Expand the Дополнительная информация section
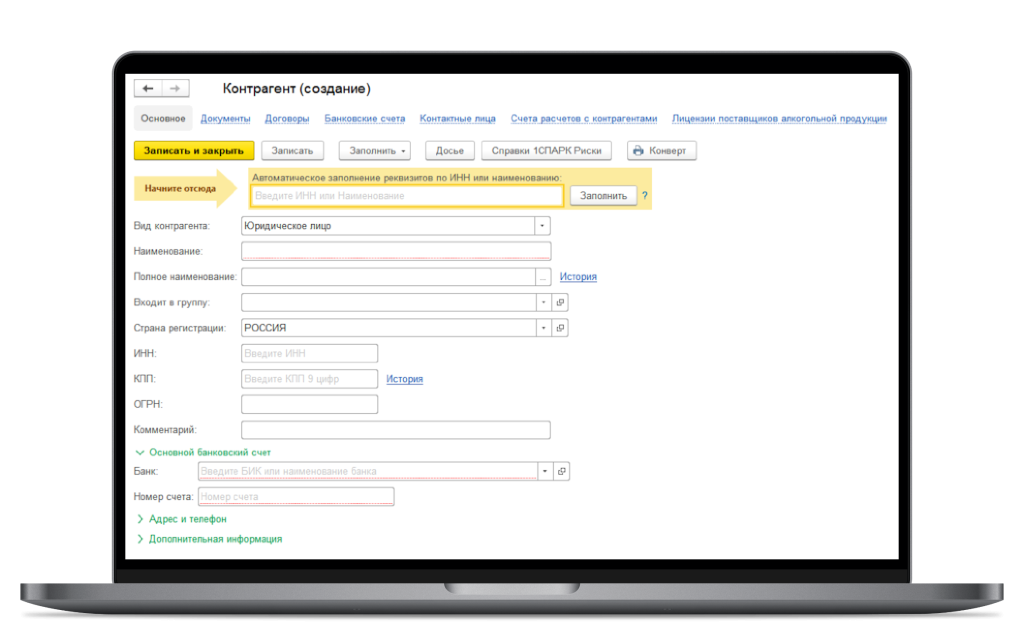Screen dimensions: 1024x634 pos(140,539)
